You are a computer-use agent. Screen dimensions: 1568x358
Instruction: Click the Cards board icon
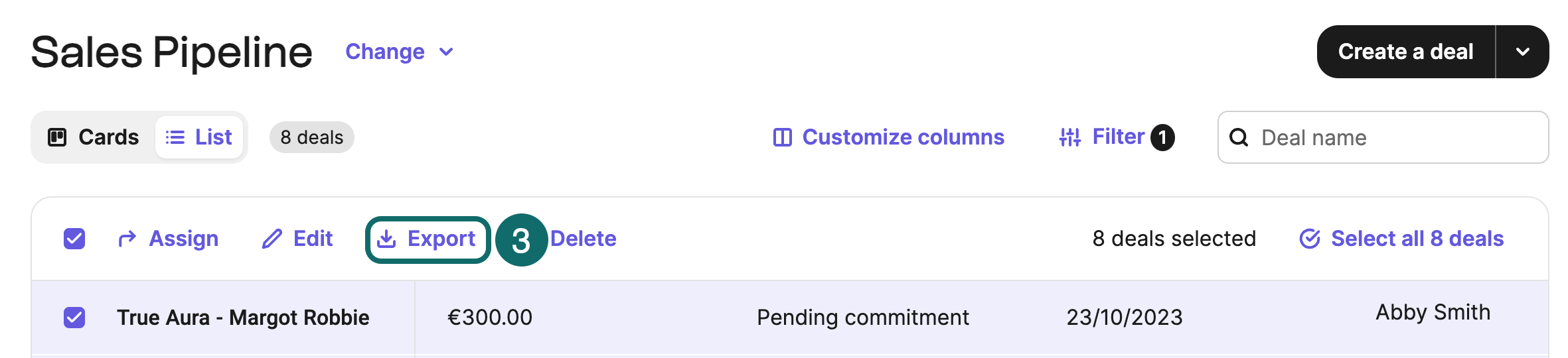(58, 137)
